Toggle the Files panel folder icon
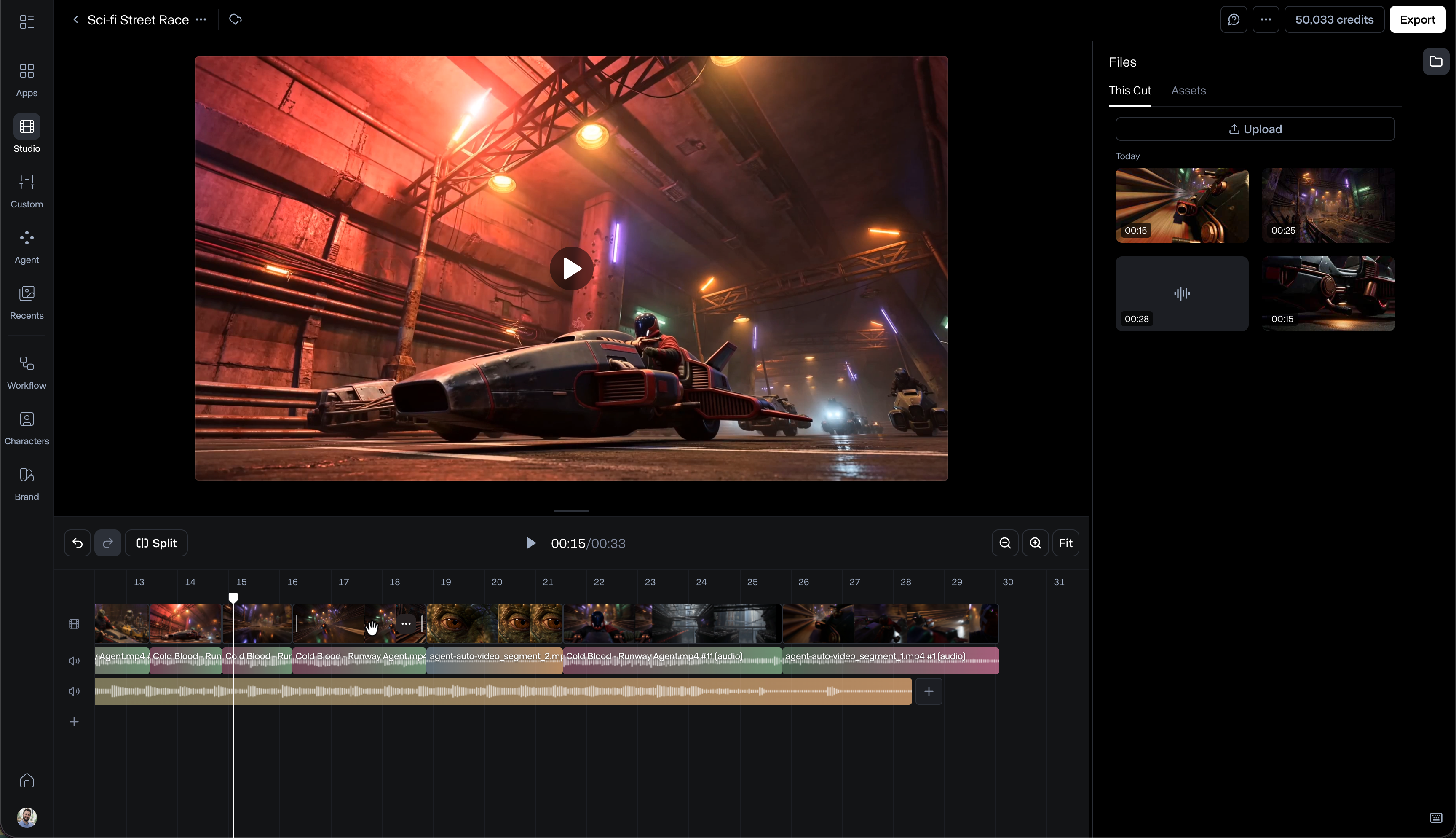Viewport: 1456px width, 838px height. [1436, 62]
